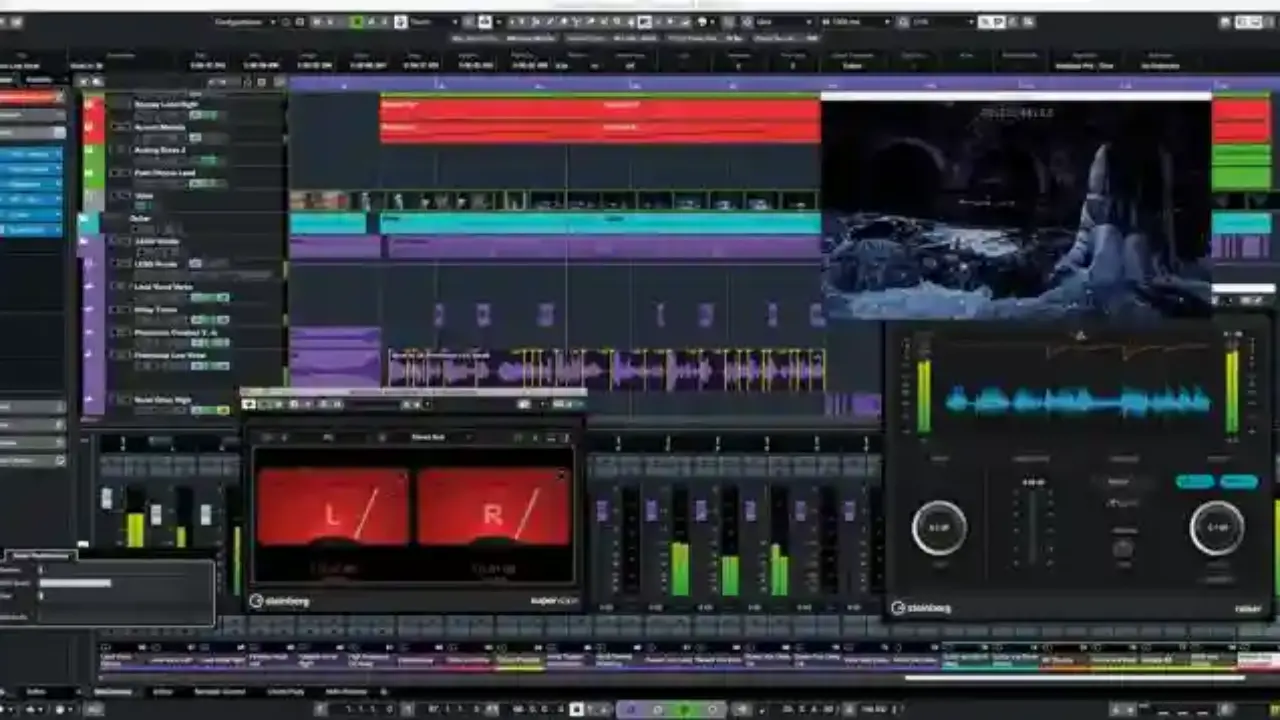This screenshot has width=1280, height=720.
Task: Click the video thumbnail strip on the Video track
Action: 555,200
